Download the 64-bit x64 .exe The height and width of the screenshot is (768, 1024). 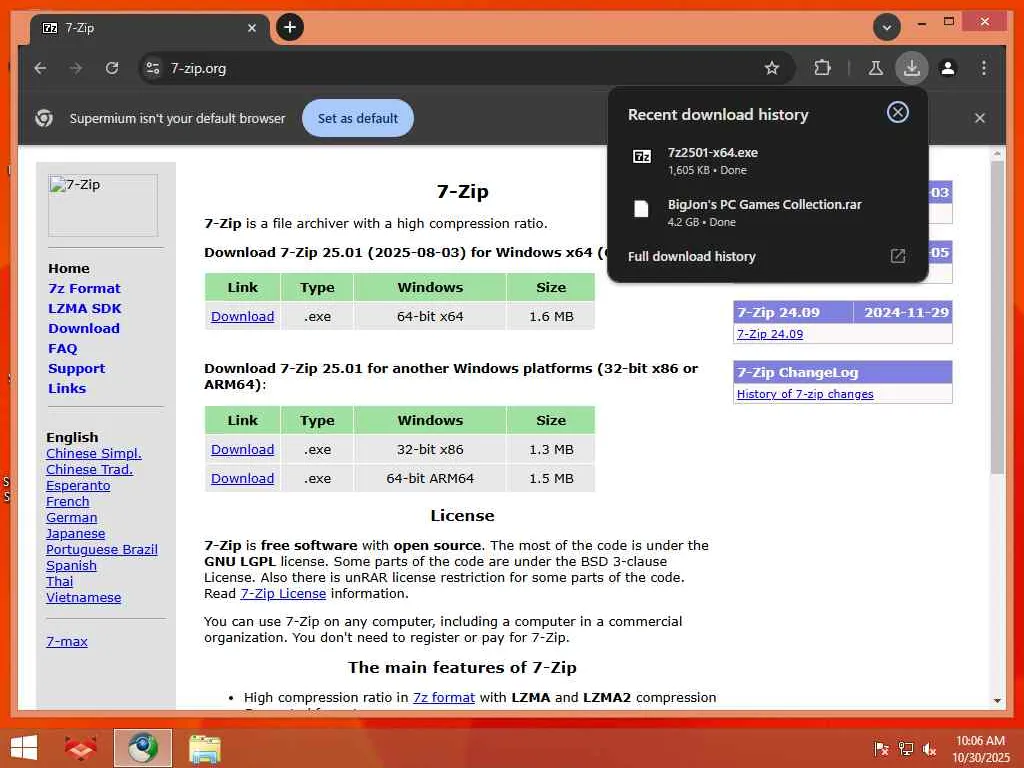tap(242, 317)
